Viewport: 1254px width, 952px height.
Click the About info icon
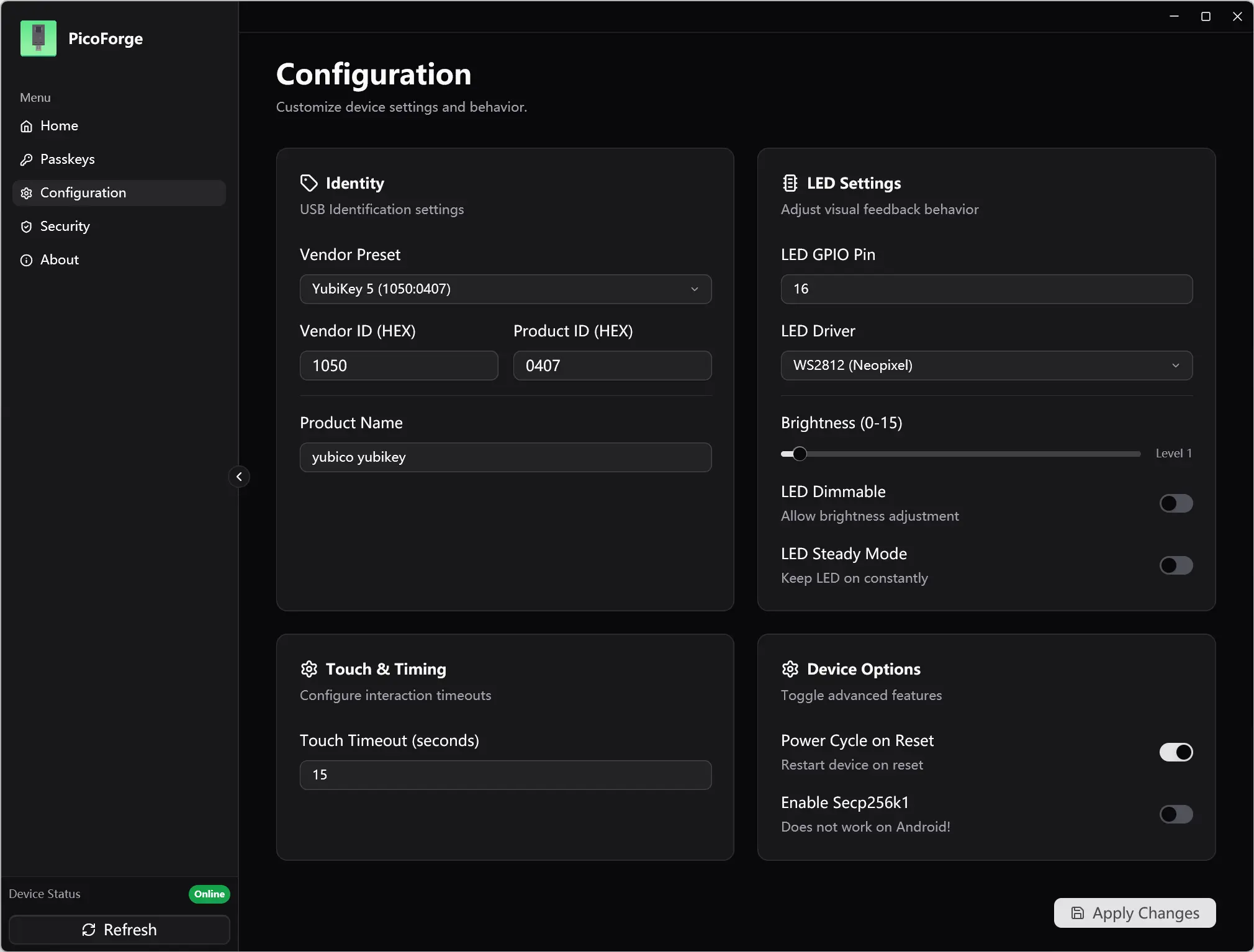26,260
